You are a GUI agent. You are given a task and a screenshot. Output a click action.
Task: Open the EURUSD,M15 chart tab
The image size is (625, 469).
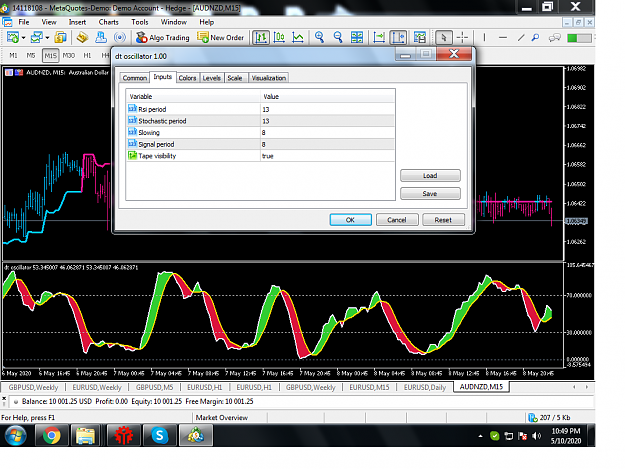pyautogui.click(x=369, y=387)
